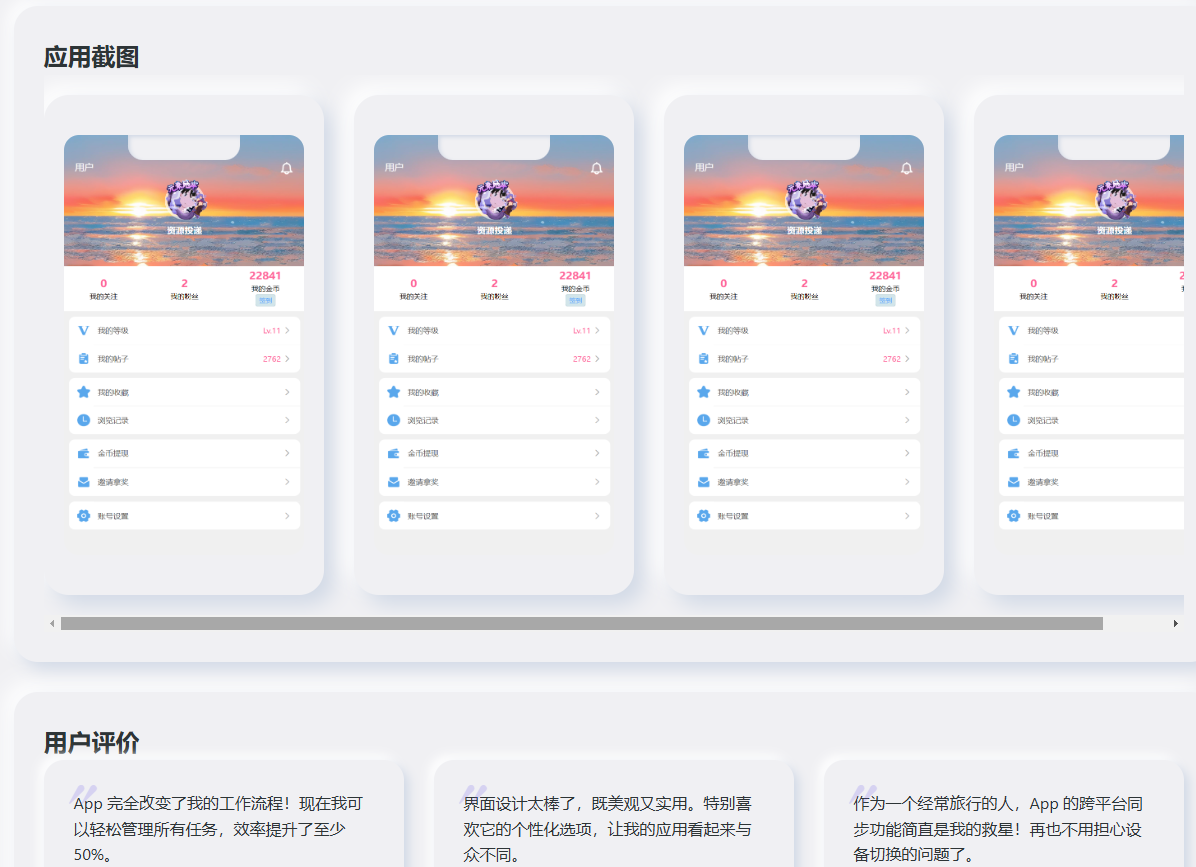Click the 浏览记录 clock icon in the first screenshot
The height and width of the screenshot is (867, 1196).
[x=84, y=420]
